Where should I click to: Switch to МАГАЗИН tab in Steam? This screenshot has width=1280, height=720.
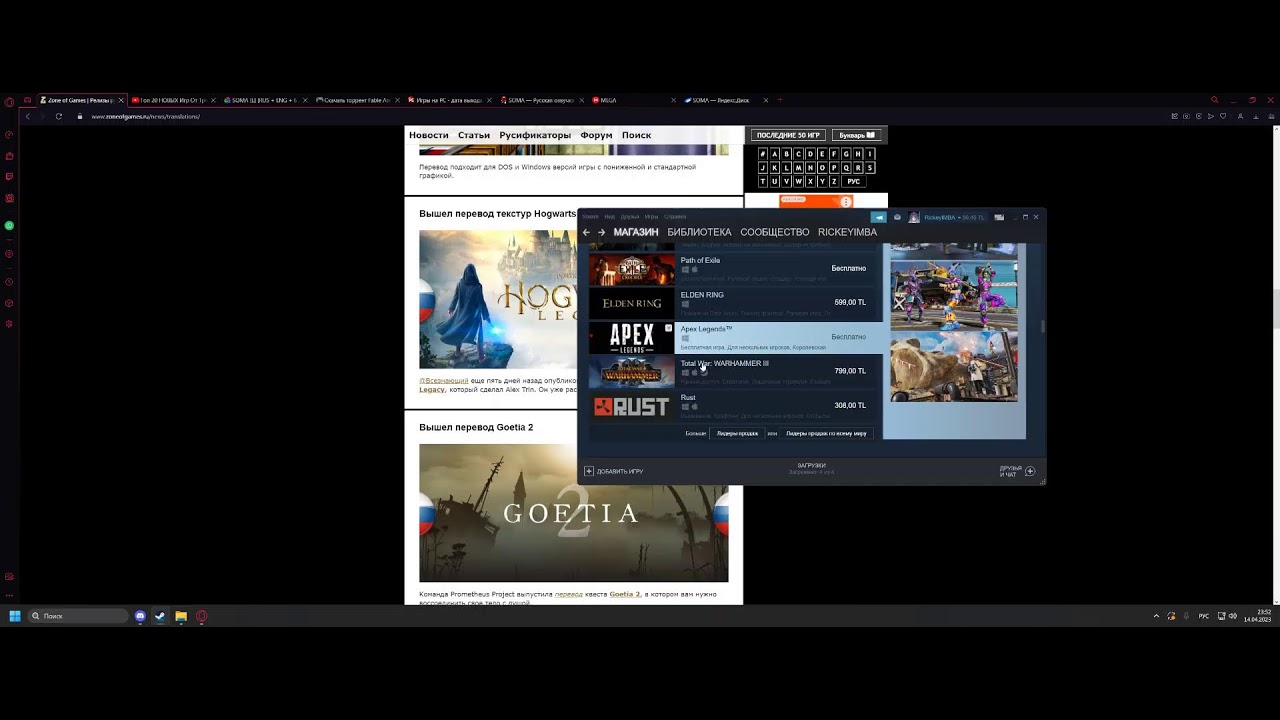point(636,232)
